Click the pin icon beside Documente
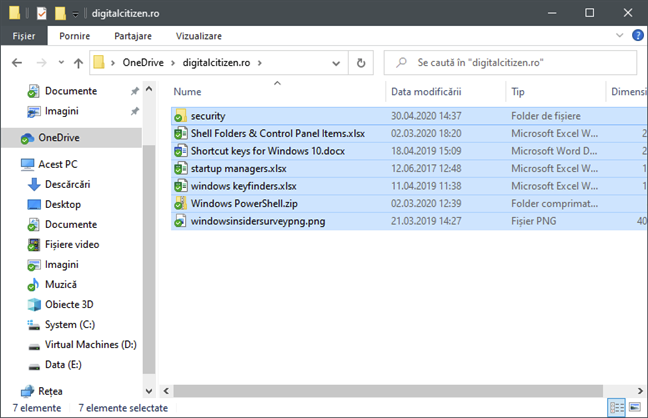Viewport: 648px width, 418px height. tap(135, 91)
